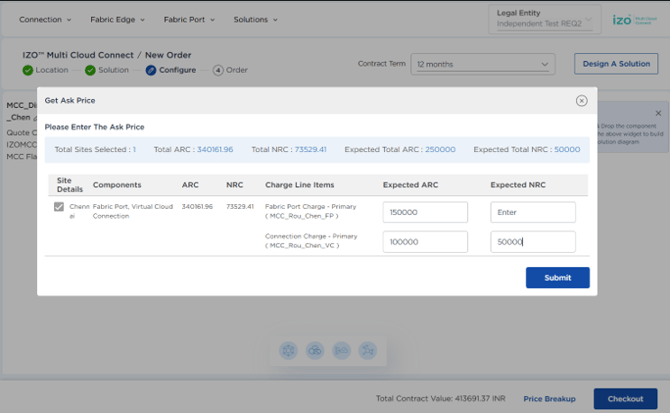Open the Connection menu
Image resolution: width=670 pixels, height=413 pixels.
coord(45,20)
